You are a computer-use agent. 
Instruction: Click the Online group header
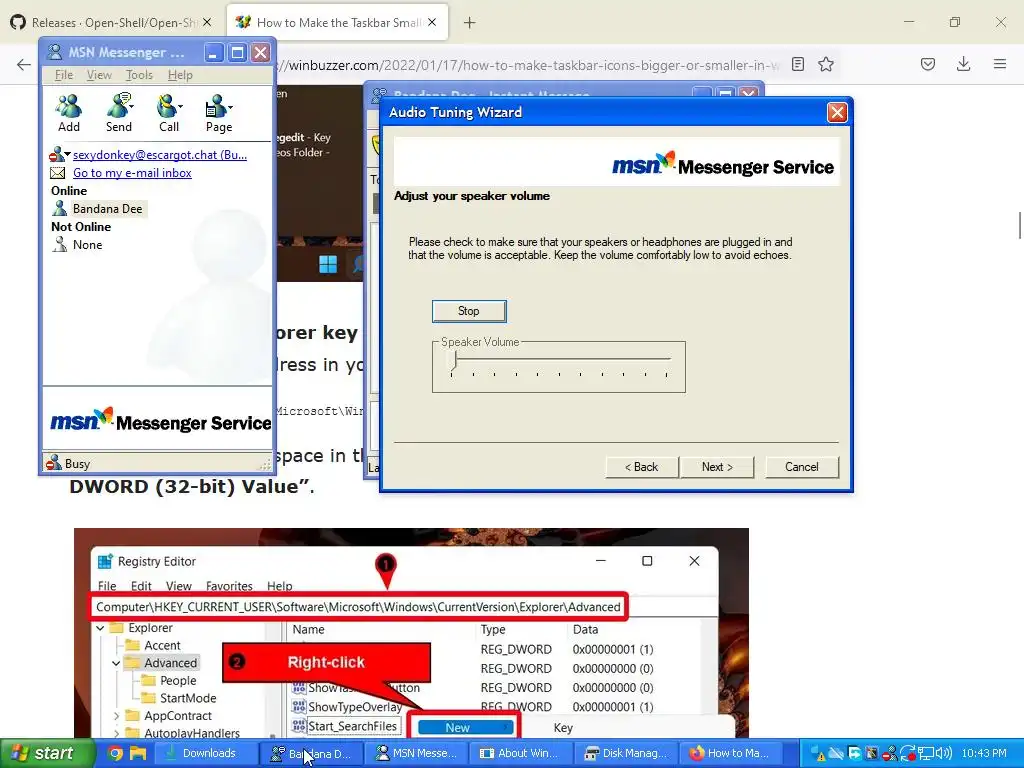69,191
